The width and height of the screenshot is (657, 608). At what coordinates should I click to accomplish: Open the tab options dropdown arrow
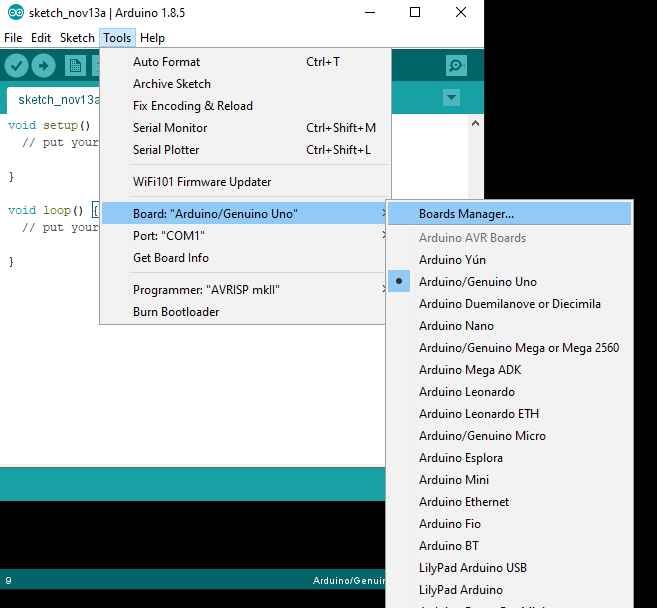[451, 98]
